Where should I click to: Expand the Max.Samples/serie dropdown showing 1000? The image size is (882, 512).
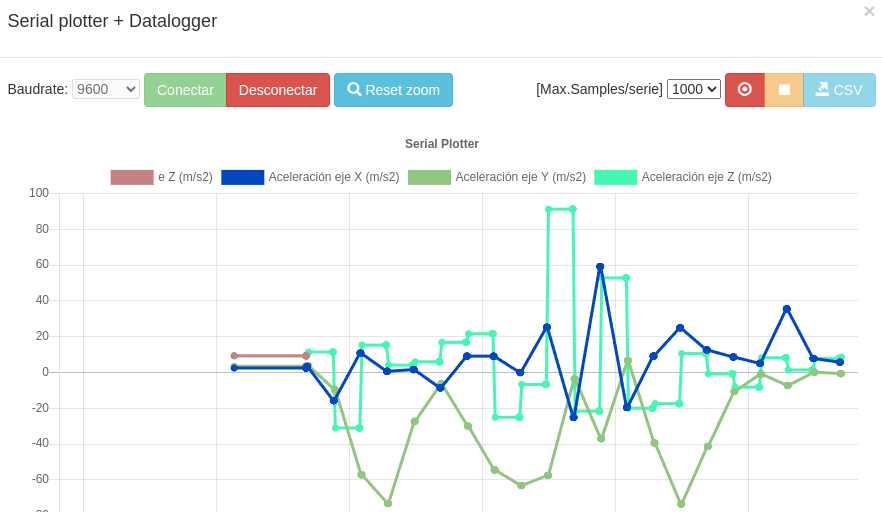(694, 89)
